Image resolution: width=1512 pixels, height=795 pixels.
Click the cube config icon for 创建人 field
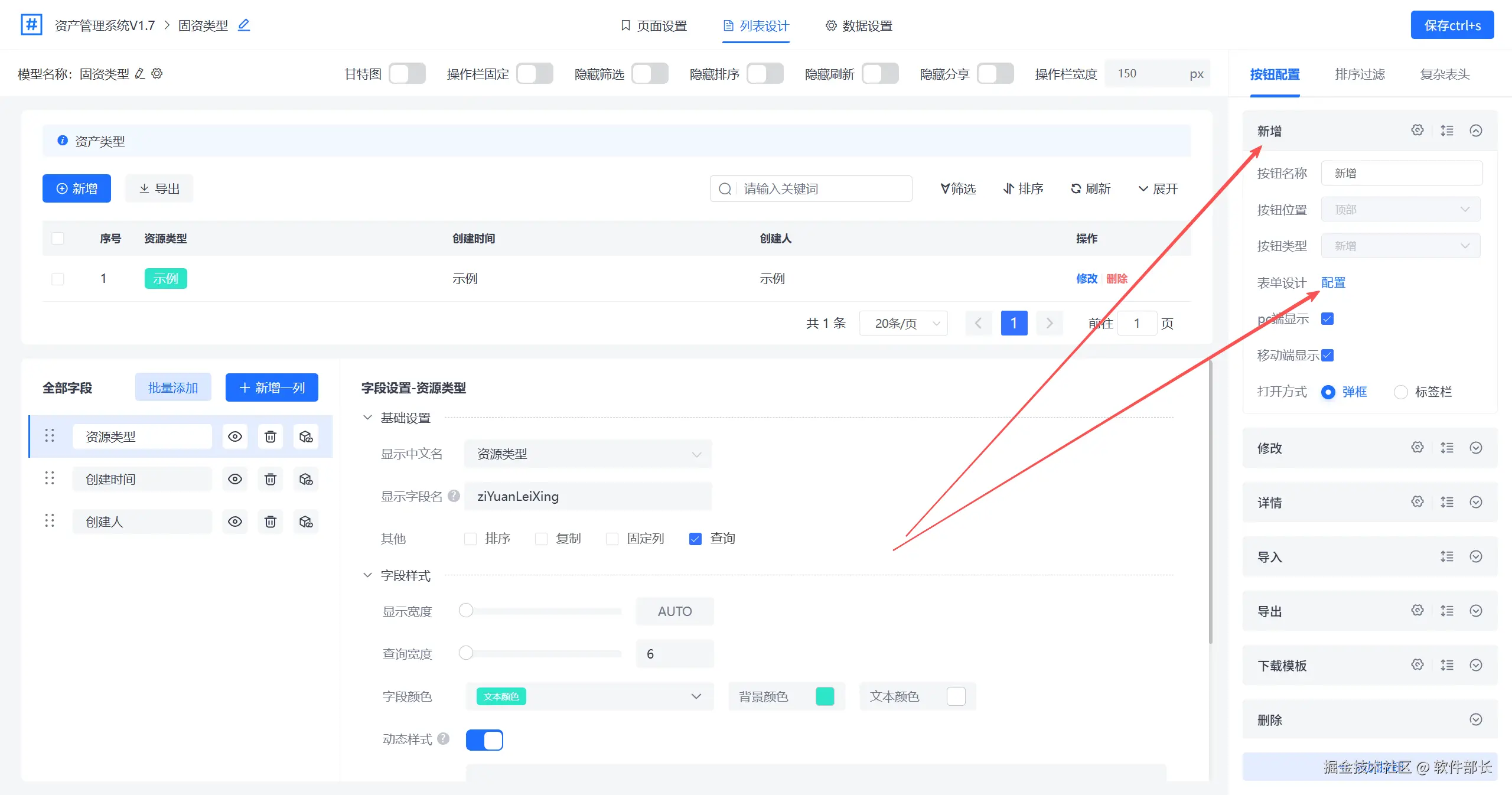click(305, 522)
